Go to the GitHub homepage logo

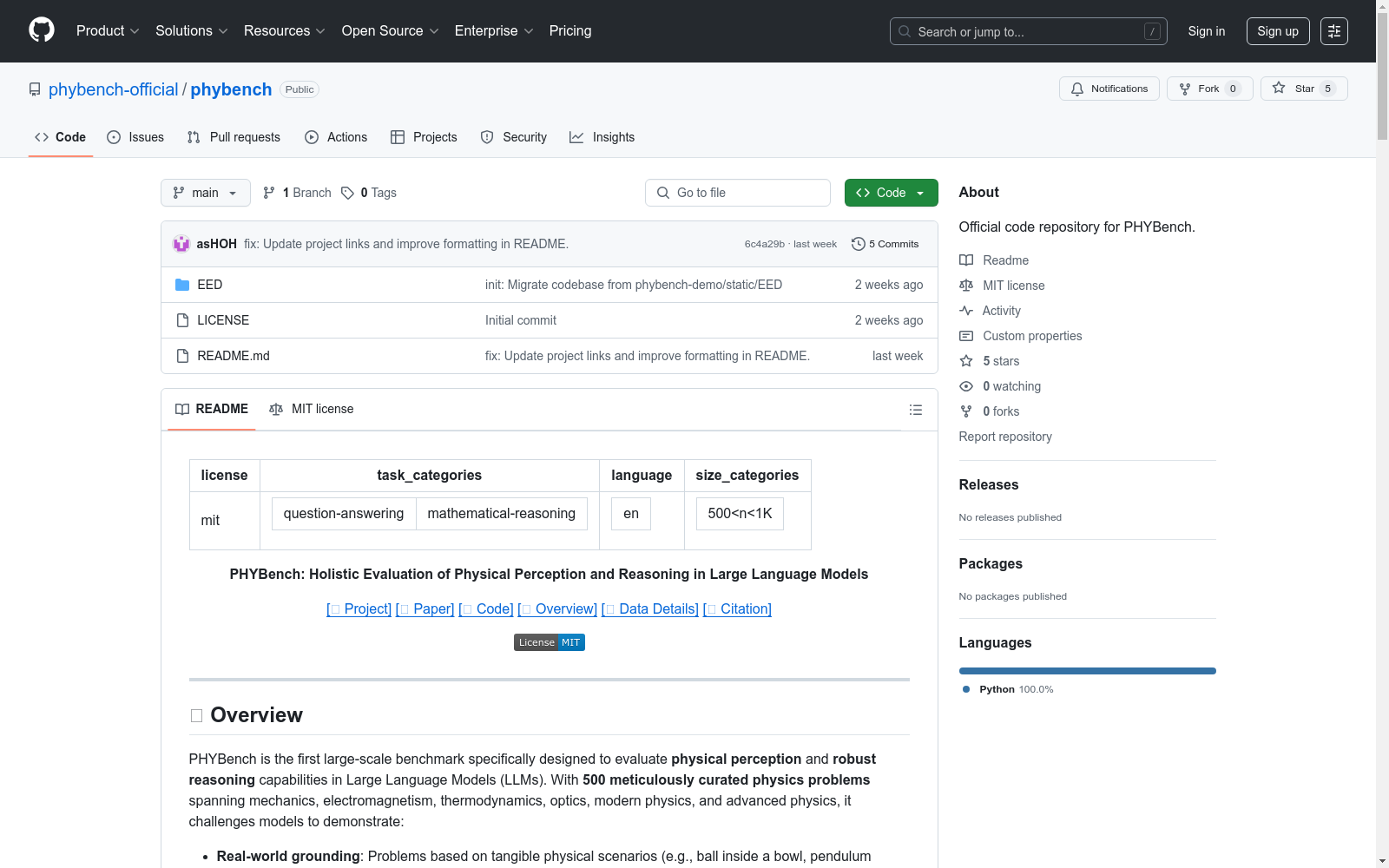[x=42, y=30]
